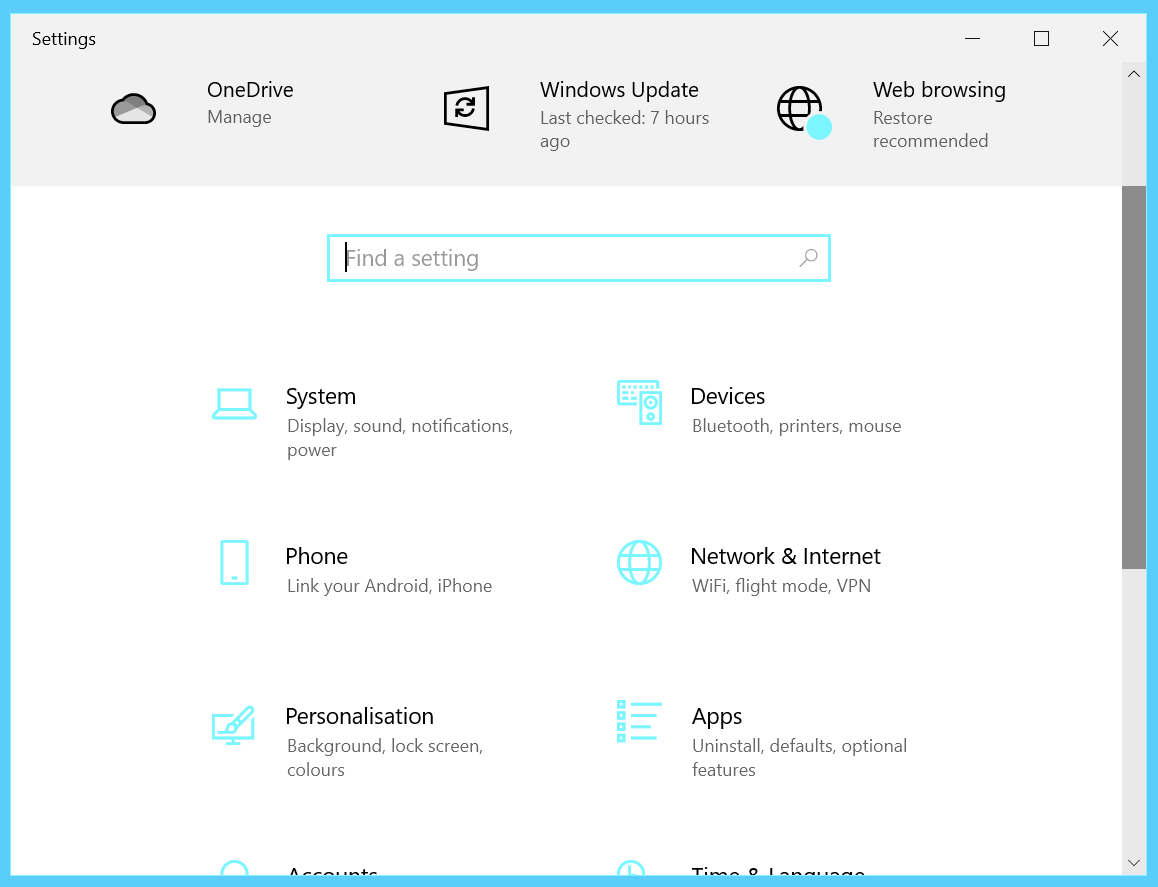Screen dimensions: 1158x887
Task: Click the Personalisation paintbrush icon
Action: pos(233,725)
